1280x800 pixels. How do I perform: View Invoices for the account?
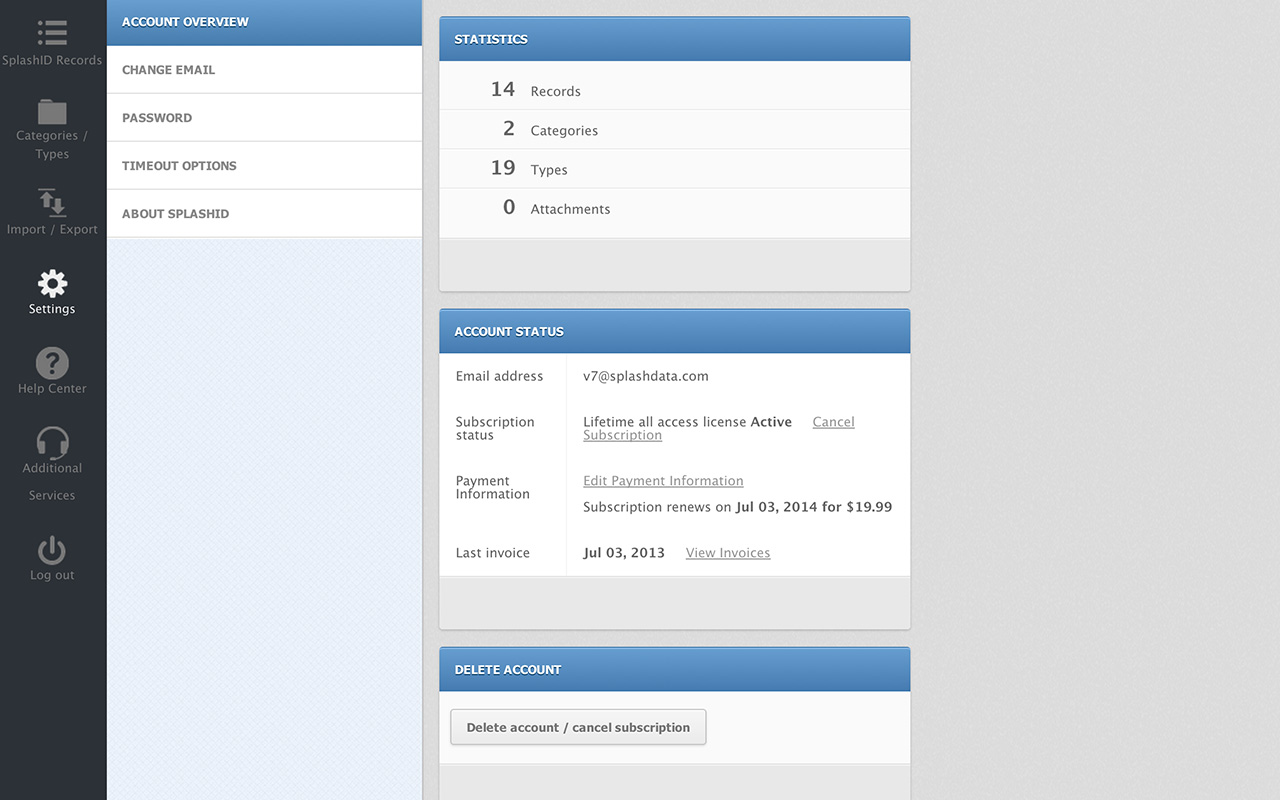(727, 552)
